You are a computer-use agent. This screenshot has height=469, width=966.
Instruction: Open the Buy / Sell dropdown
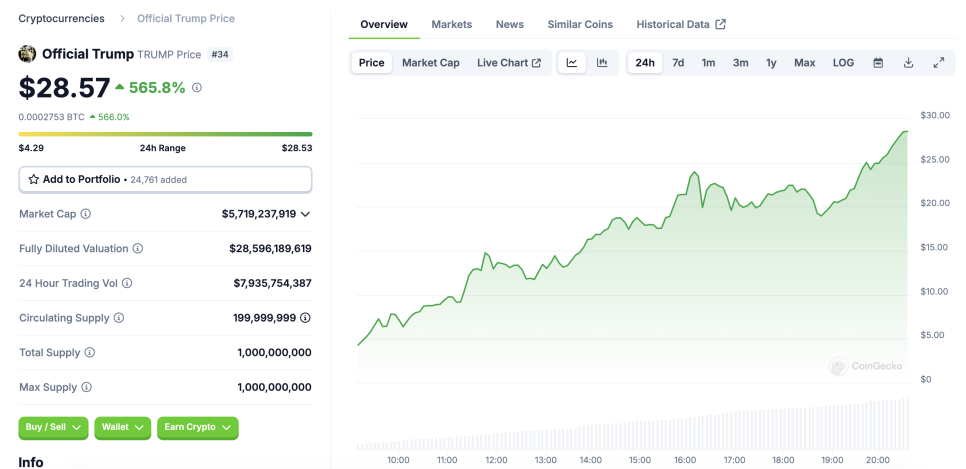(54, 428)
